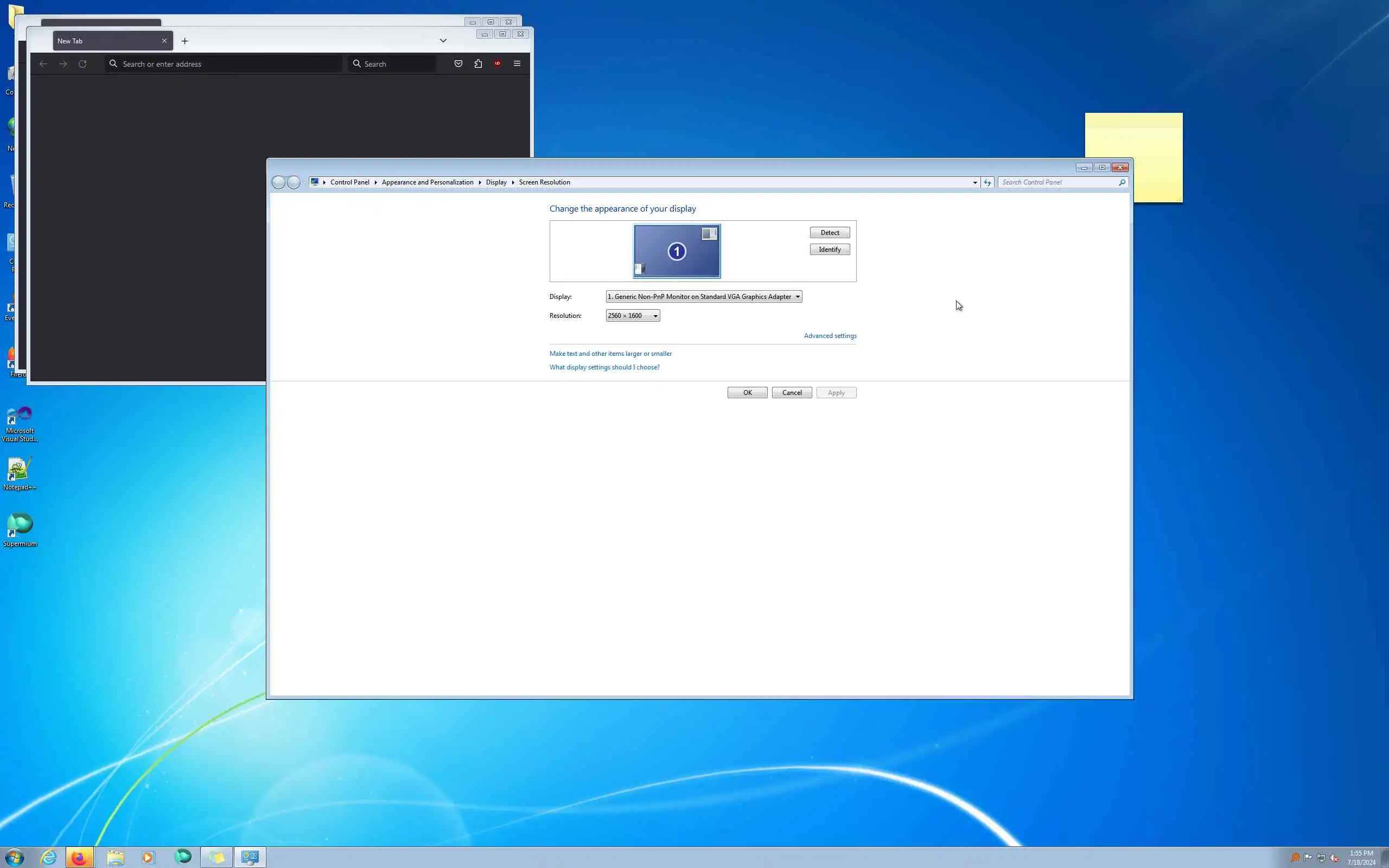Open Firefox hamburger application menu
The image size is (1389, 868).
tap(517, 63)
